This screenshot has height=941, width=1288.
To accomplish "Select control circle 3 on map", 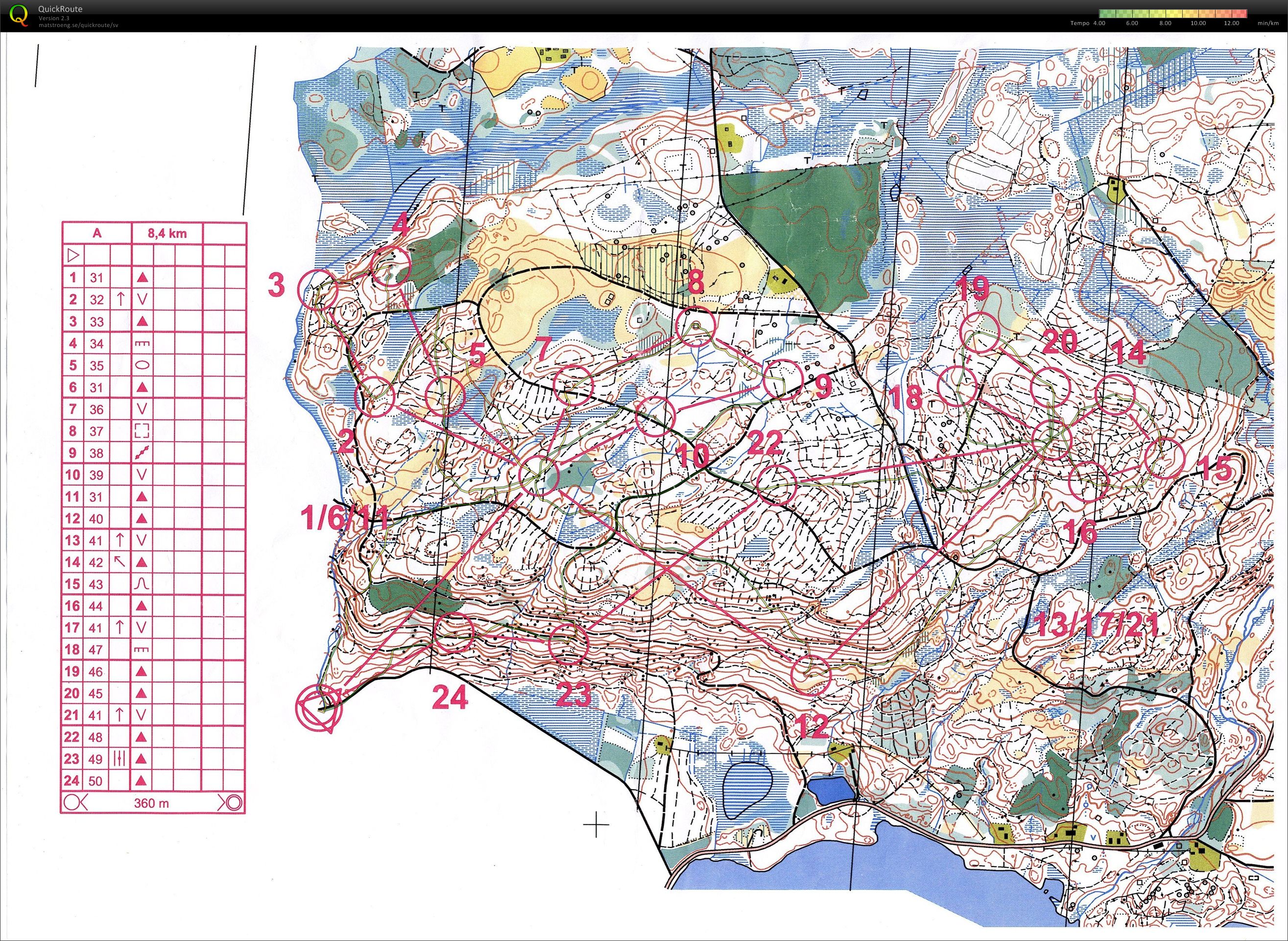I will click(x=318, y=290).
